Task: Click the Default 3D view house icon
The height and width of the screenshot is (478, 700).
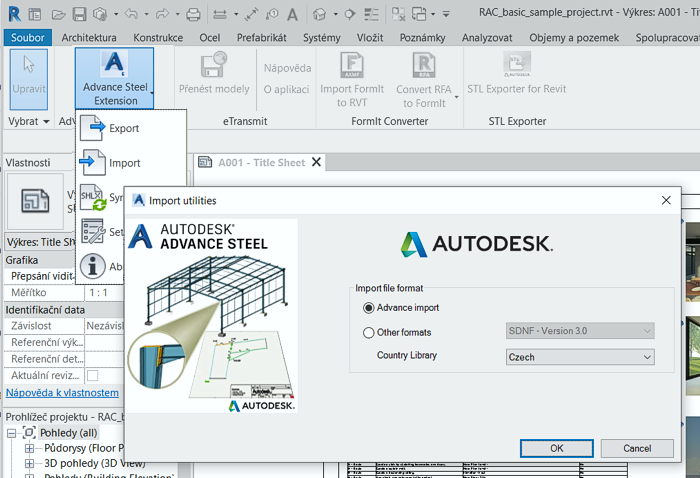Action: [320, 15]
